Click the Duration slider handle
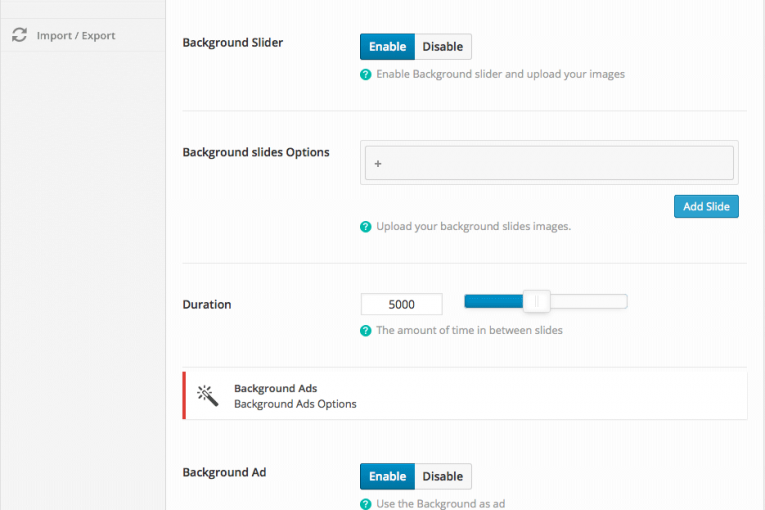Viewport: 765px width, 510px height. coord(537,302)
